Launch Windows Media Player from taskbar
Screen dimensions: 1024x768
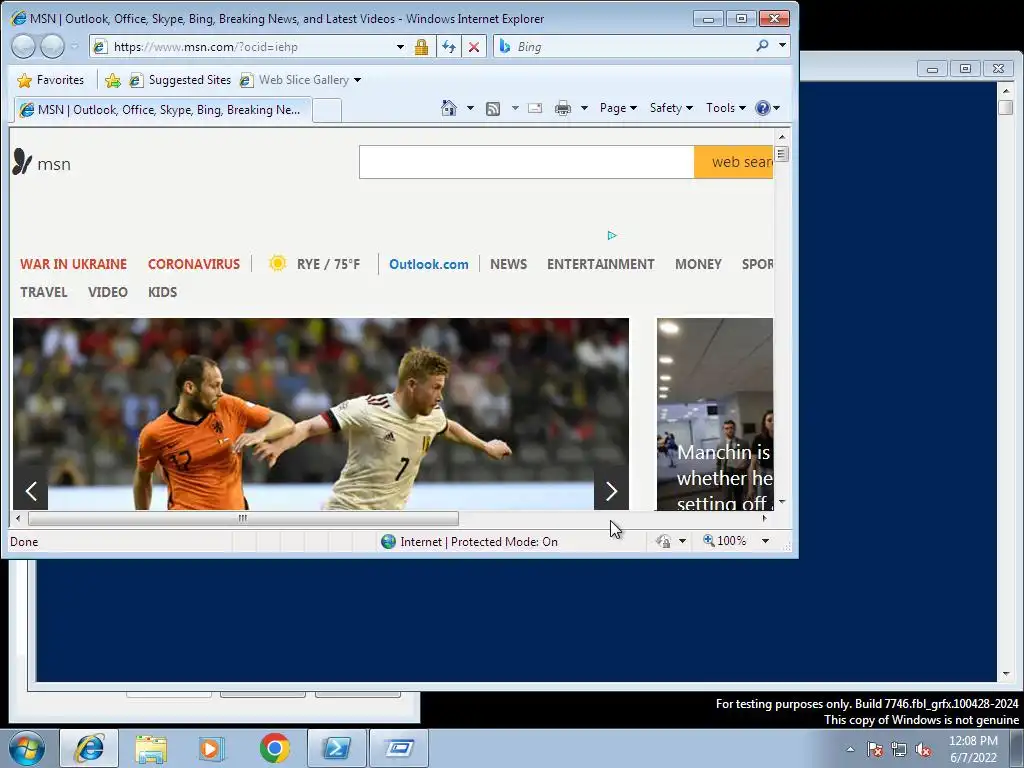pyautogui.click(x=211, y=748)
